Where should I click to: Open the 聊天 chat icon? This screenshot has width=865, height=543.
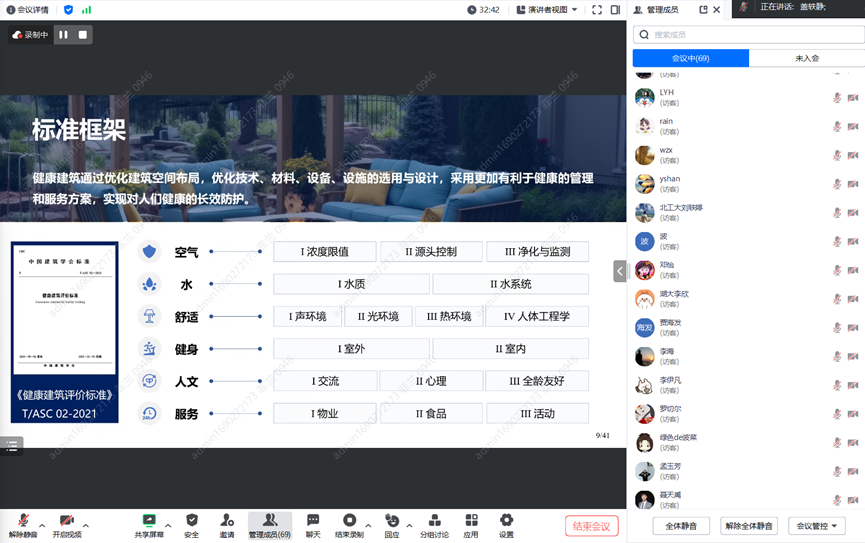(313, 521)
